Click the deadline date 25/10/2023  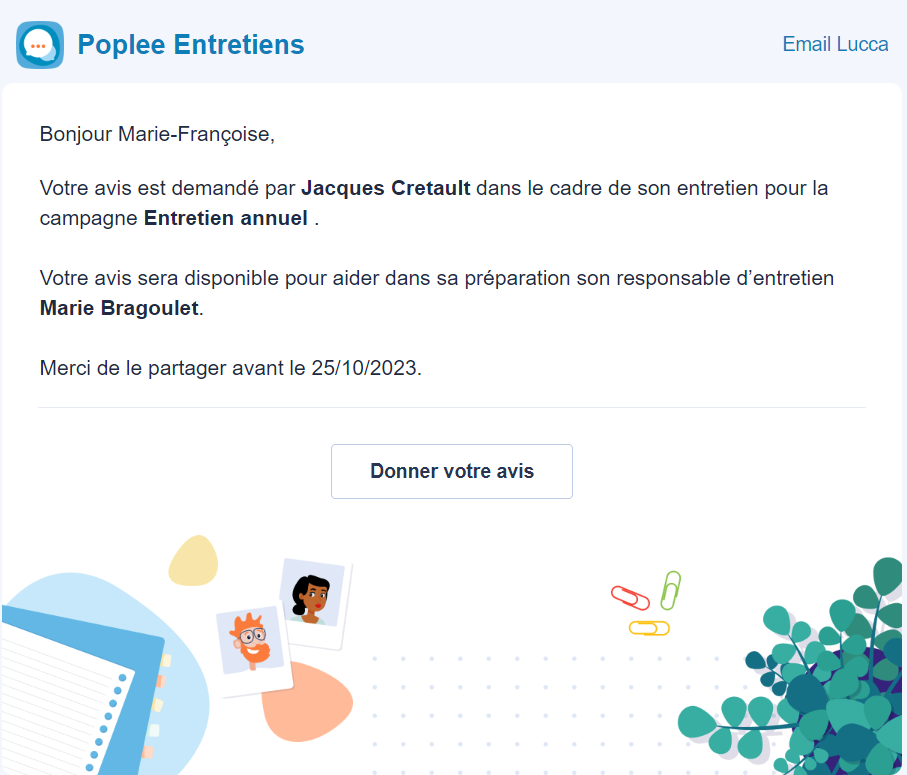tap(364, 368)
